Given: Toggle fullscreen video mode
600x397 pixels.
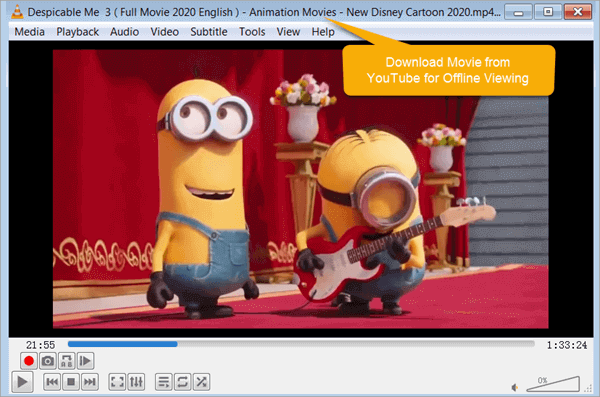Looking at the screenshot, I should 117,382.
